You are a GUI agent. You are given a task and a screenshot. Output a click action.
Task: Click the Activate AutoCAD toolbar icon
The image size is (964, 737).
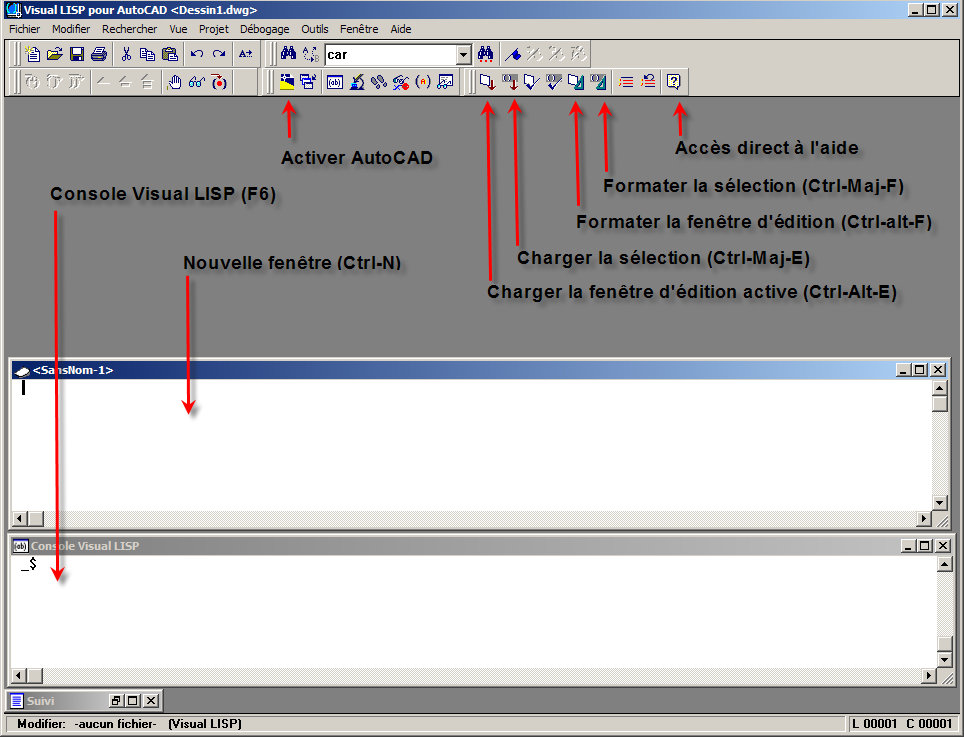(x=288, y=82)
